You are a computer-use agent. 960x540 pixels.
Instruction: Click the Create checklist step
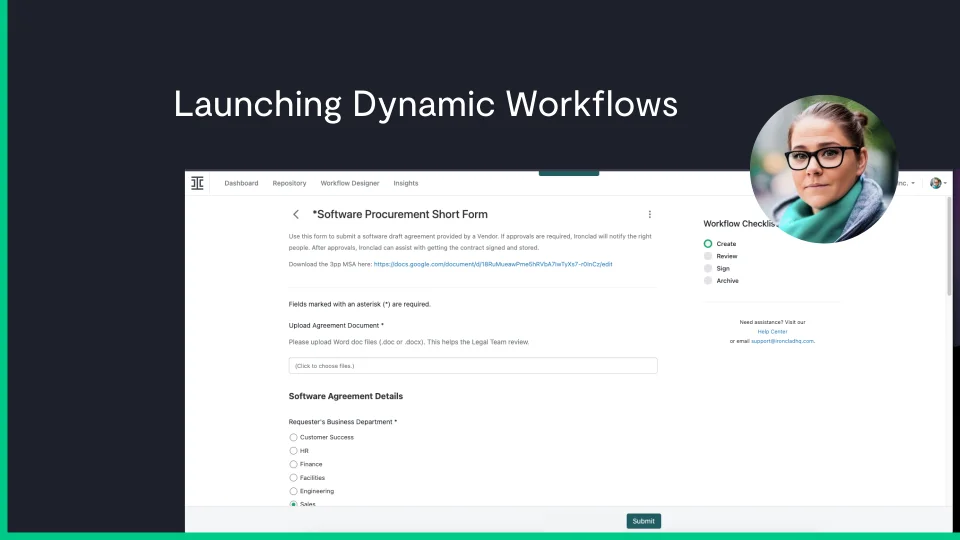click(x=721, y=244)
